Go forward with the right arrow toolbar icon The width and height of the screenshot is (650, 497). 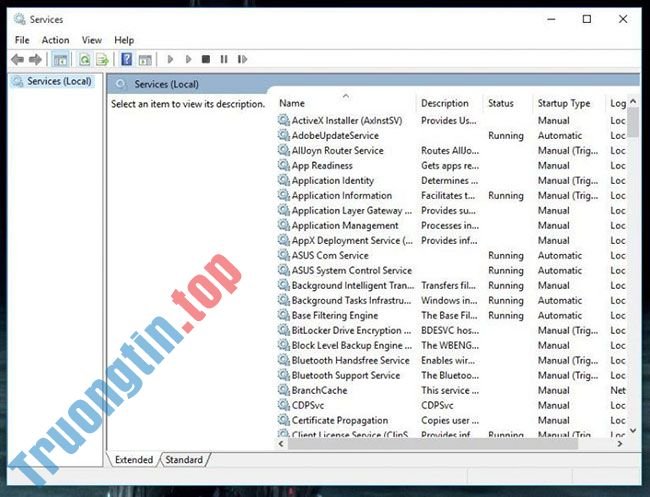[35, 60]
